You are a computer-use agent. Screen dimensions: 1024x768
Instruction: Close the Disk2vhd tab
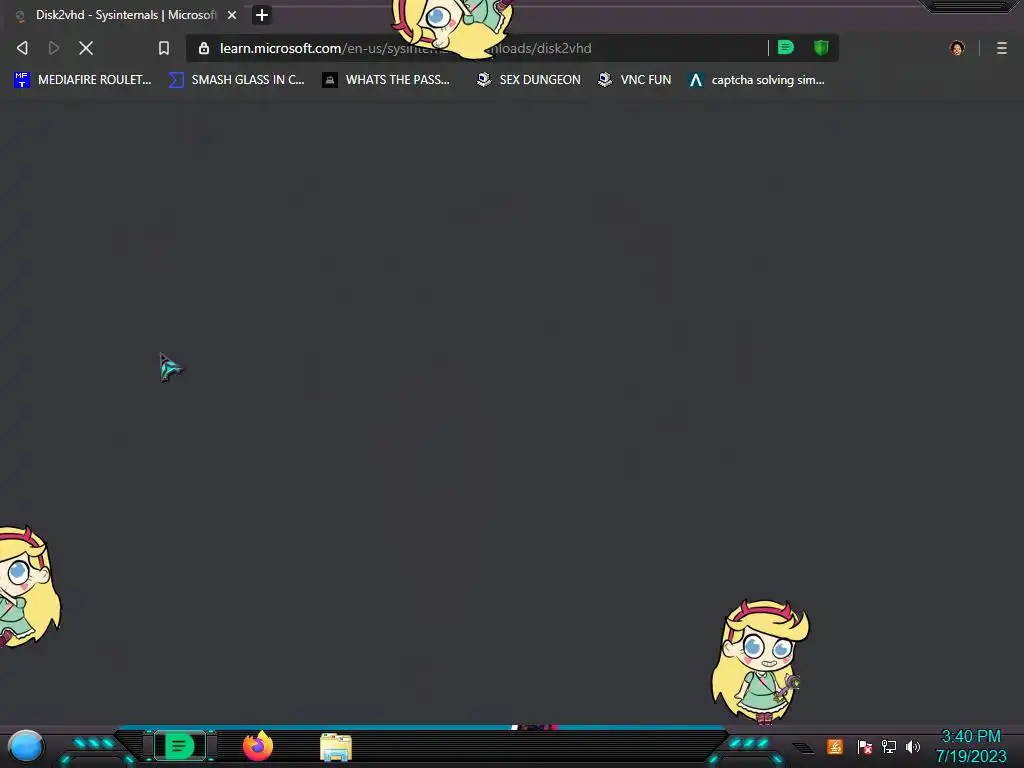pos(232,15)
